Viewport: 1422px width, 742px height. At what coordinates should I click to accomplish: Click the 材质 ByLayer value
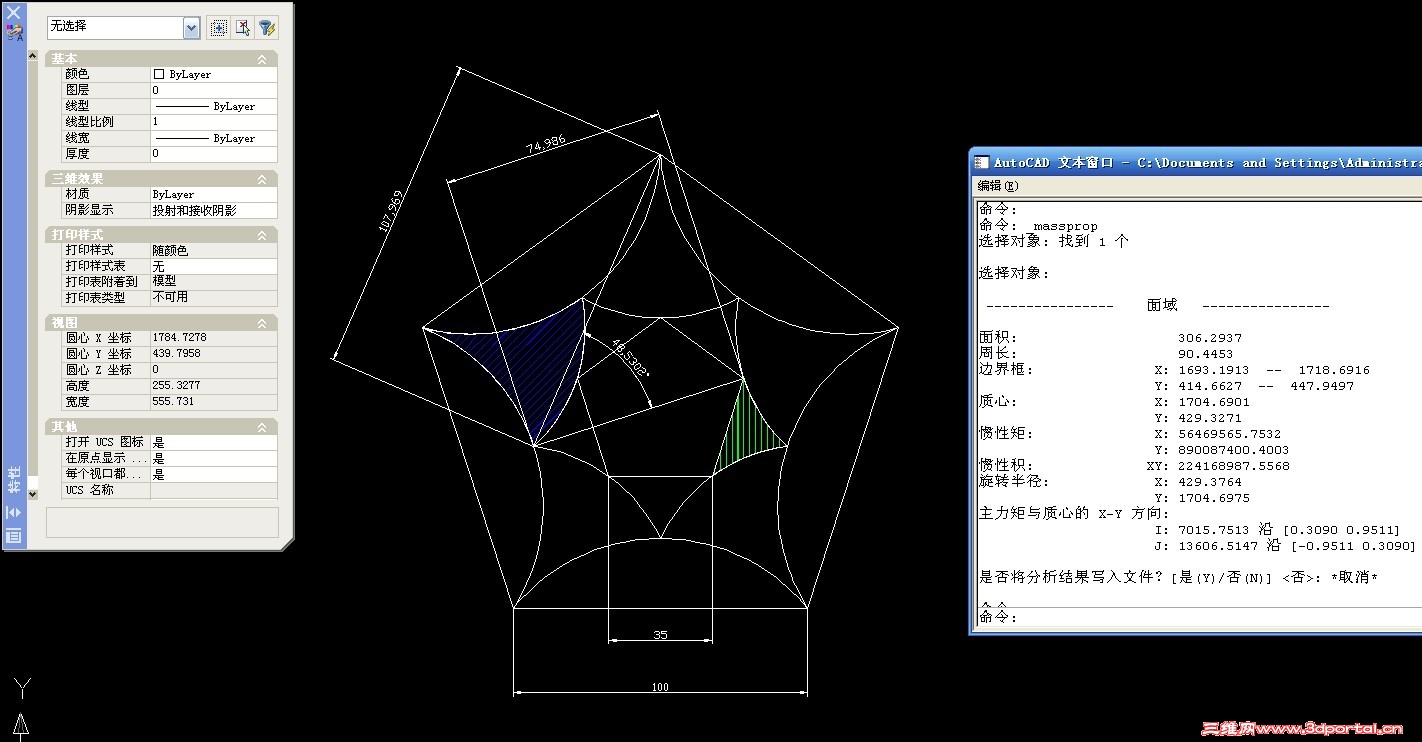[x=214, y=194]
